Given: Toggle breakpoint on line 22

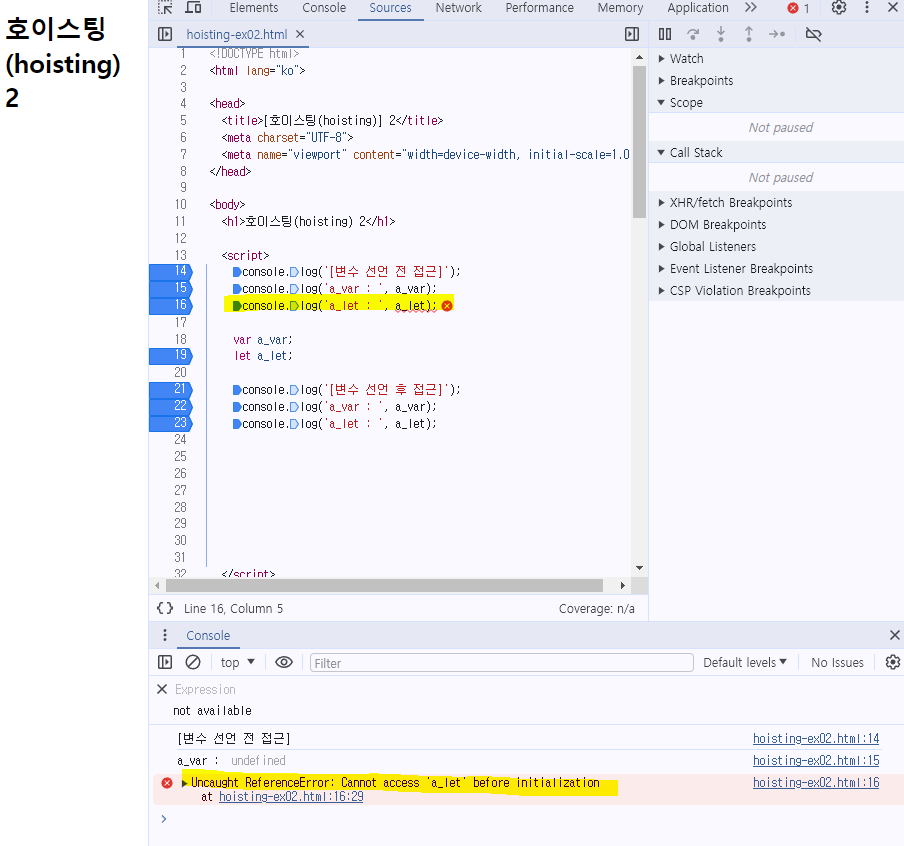Looking at the screenshot, I should pyautogui.click(x=171, y=406).
